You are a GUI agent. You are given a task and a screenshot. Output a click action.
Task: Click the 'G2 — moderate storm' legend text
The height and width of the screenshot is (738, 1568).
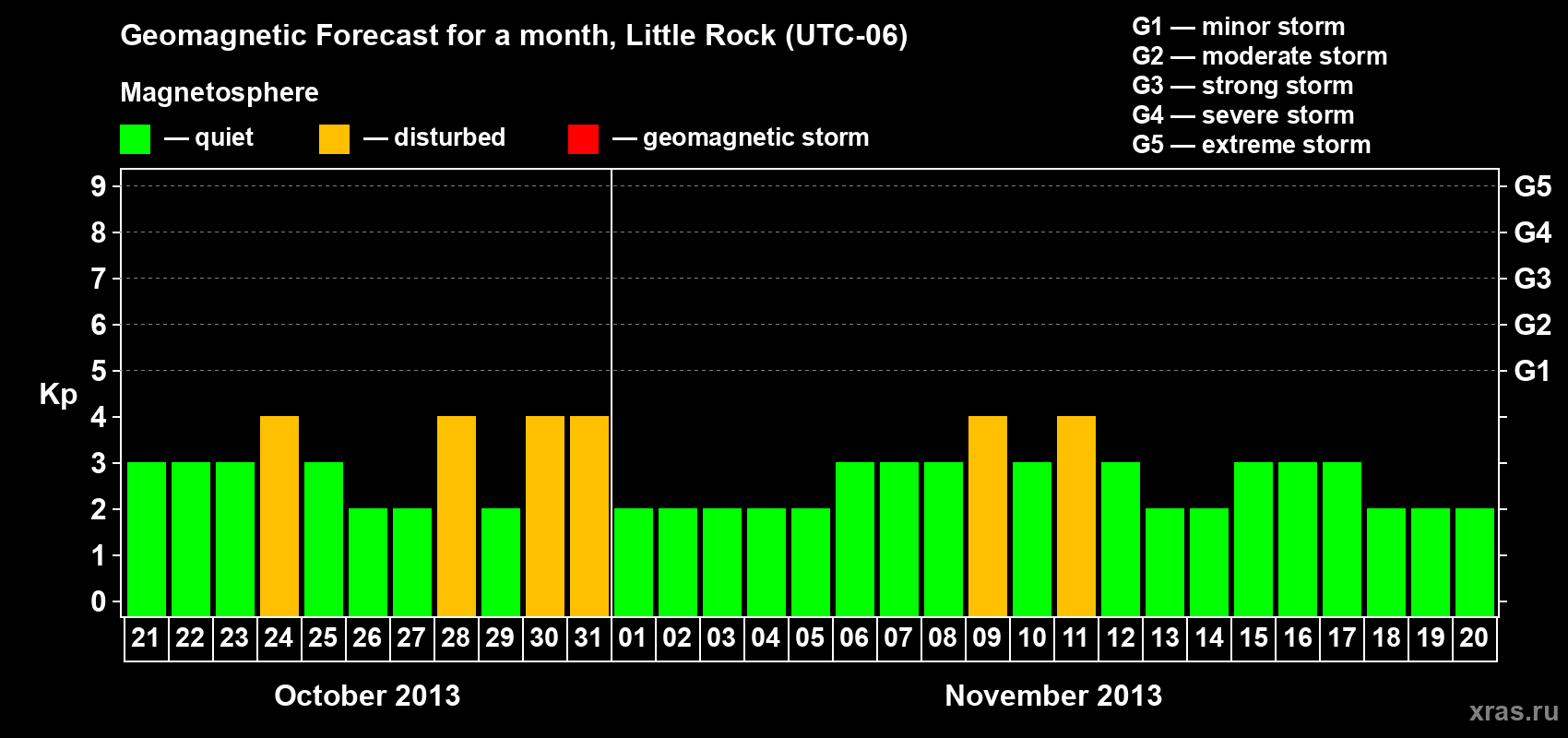(x=1260, y=56)
